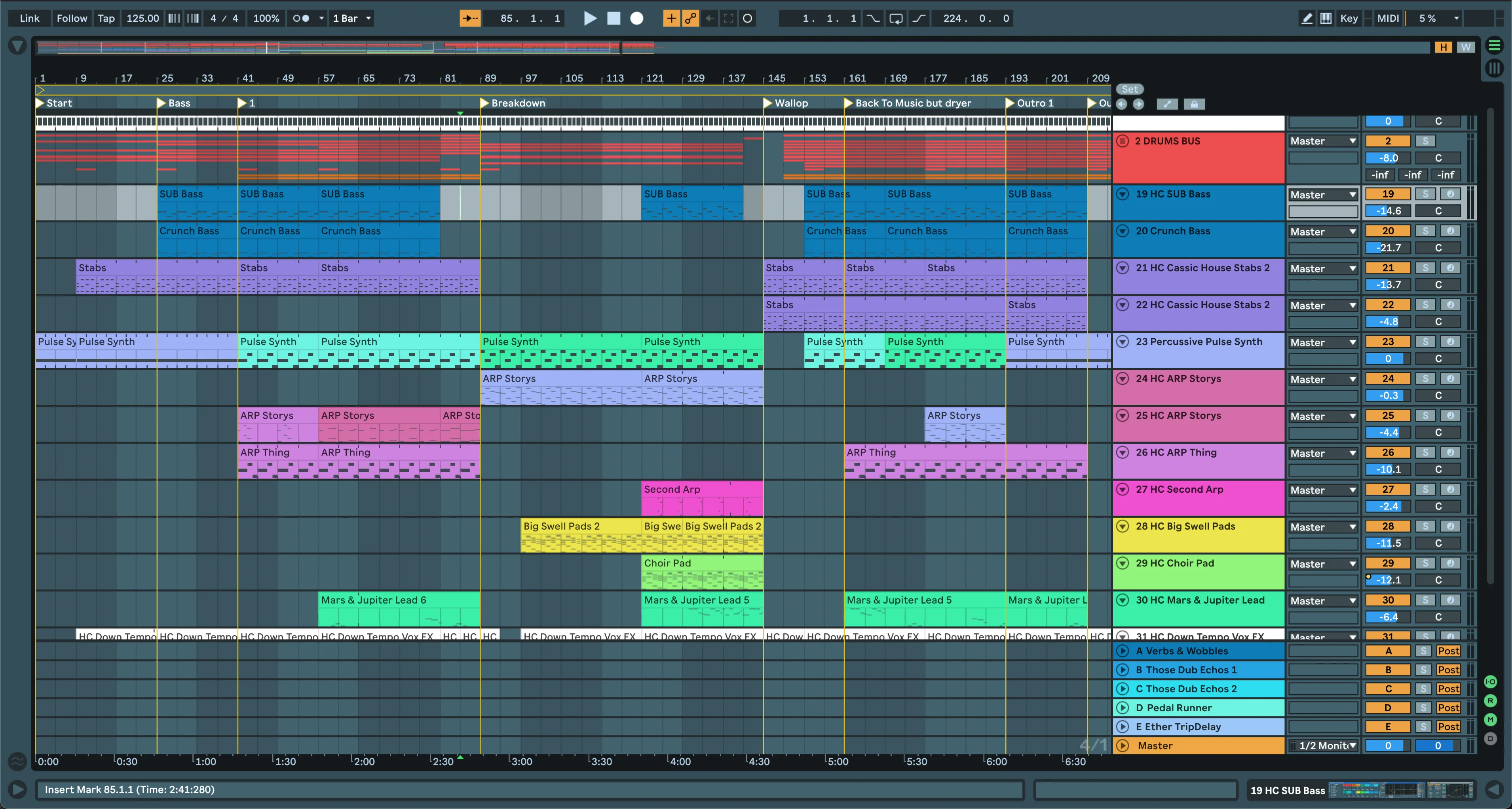This screenshot has height=809, width=1512.
Task: Unfold the 27 HC Second Arp track
Action: [x=1122, y=489]
